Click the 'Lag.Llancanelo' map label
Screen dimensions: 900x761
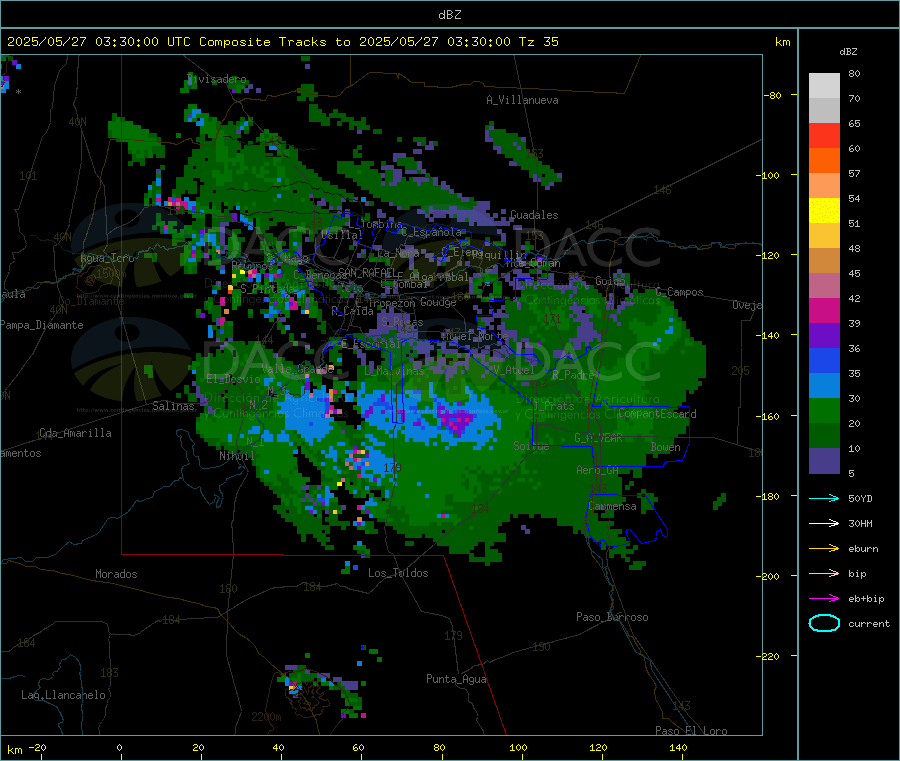click(x=63, y=695)
